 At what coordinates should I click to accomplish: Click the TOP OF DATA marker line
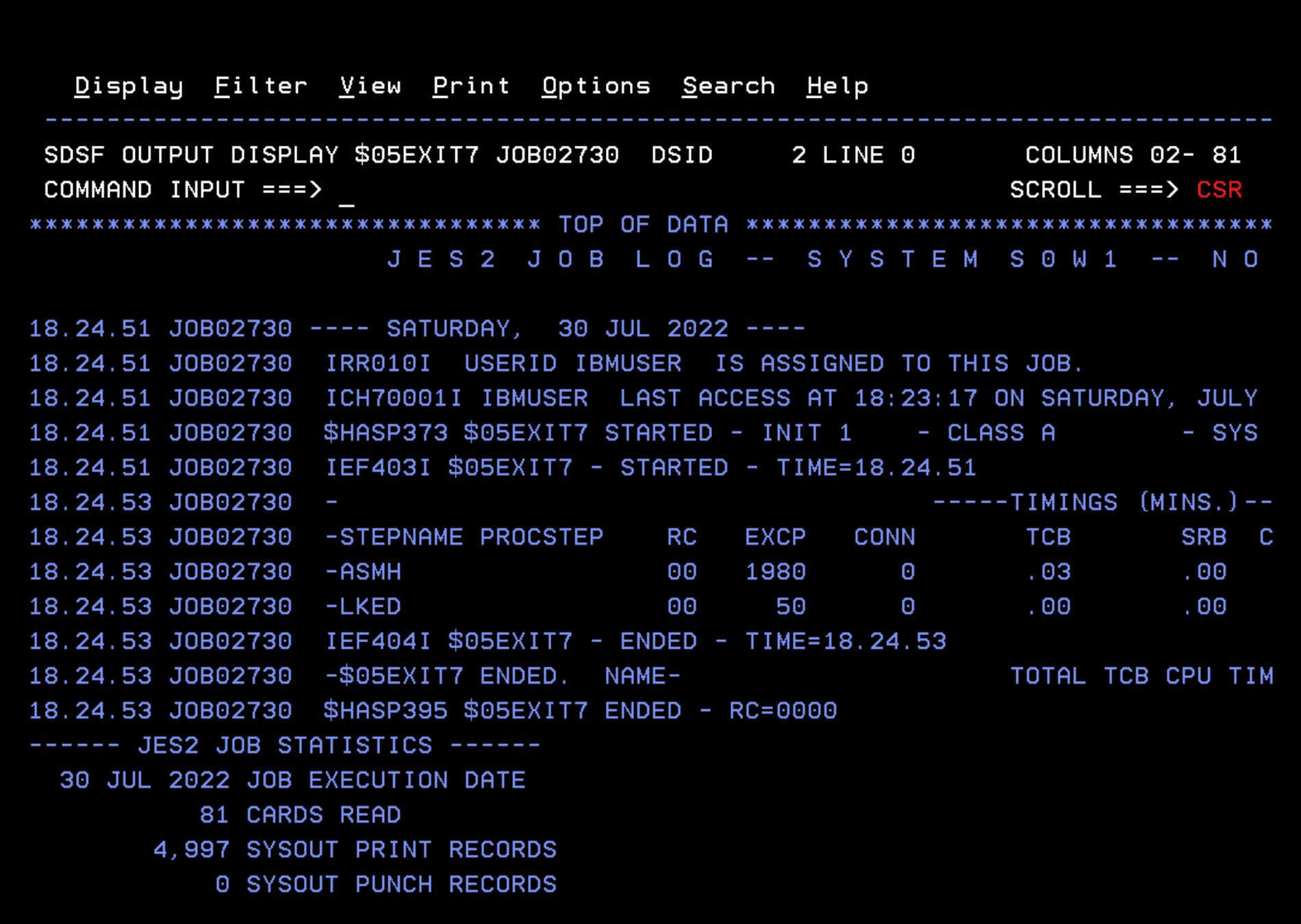click(642, 224)
